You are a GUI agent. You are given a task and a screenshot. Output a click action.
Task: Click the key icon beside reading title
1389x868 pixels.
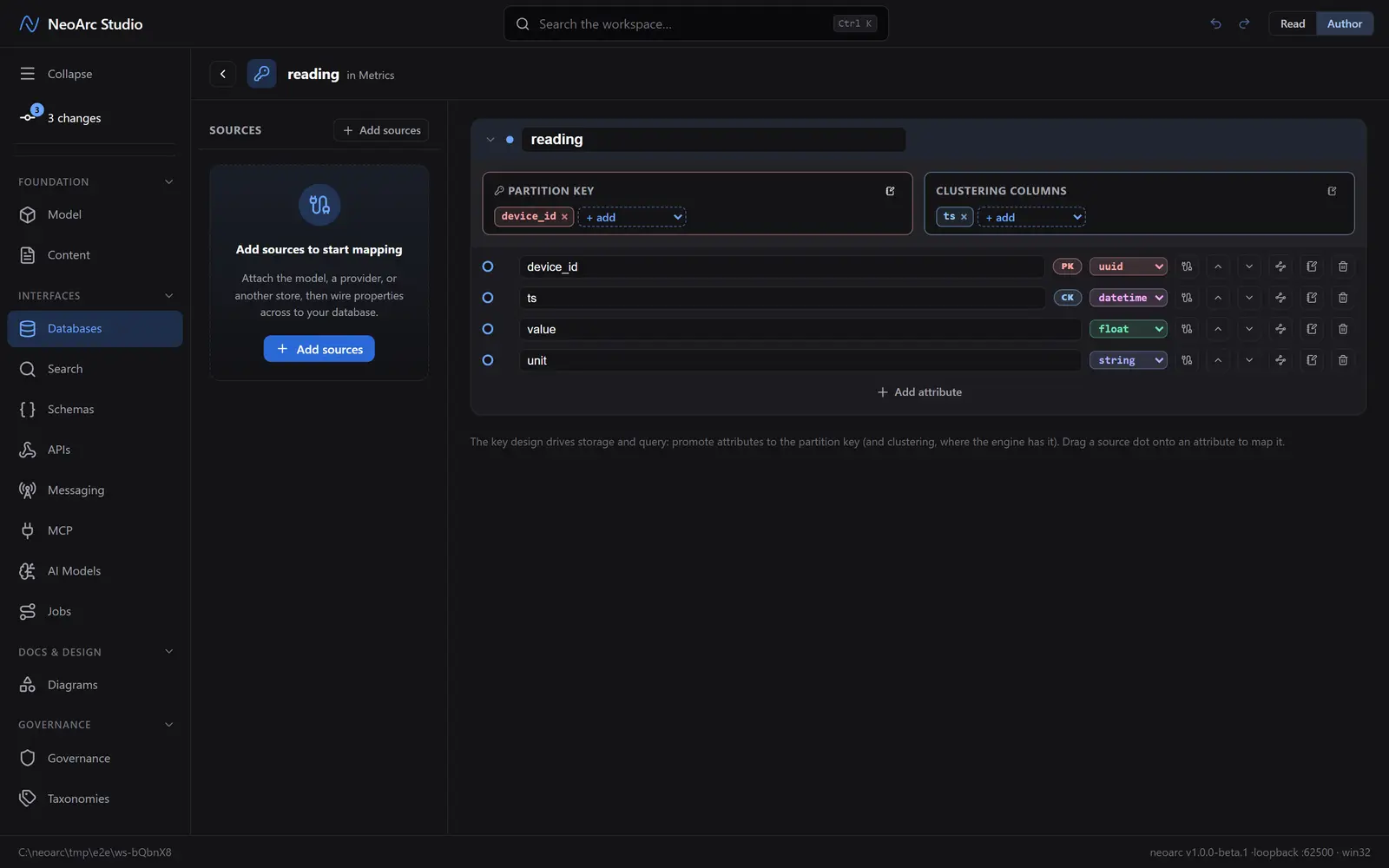tap(261, 74)
